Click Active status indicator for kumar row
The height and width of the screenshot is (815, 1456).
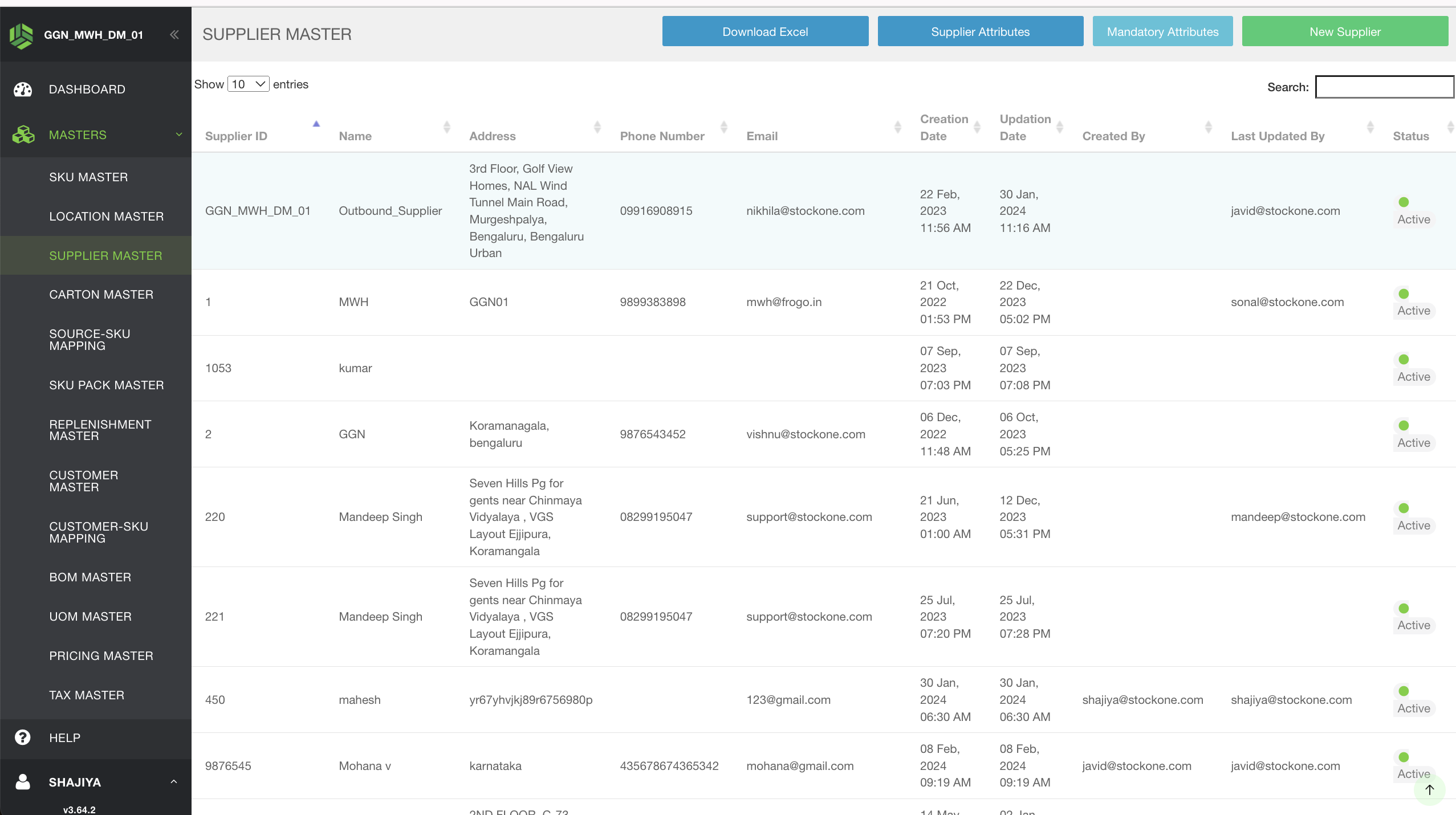pos(1404,360)
